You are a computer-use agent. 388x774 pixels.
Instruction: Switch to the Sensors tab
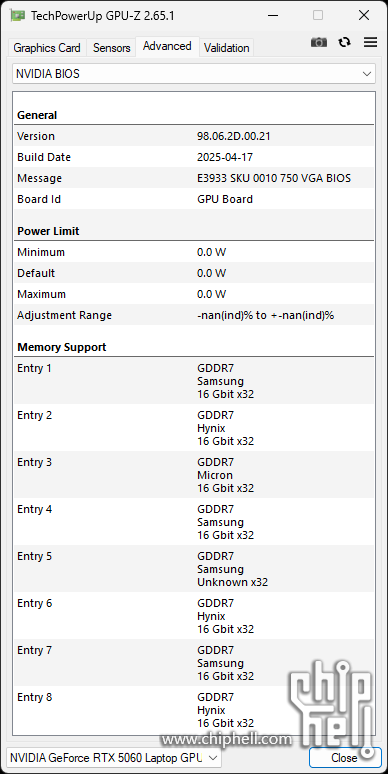pos(112,48)
